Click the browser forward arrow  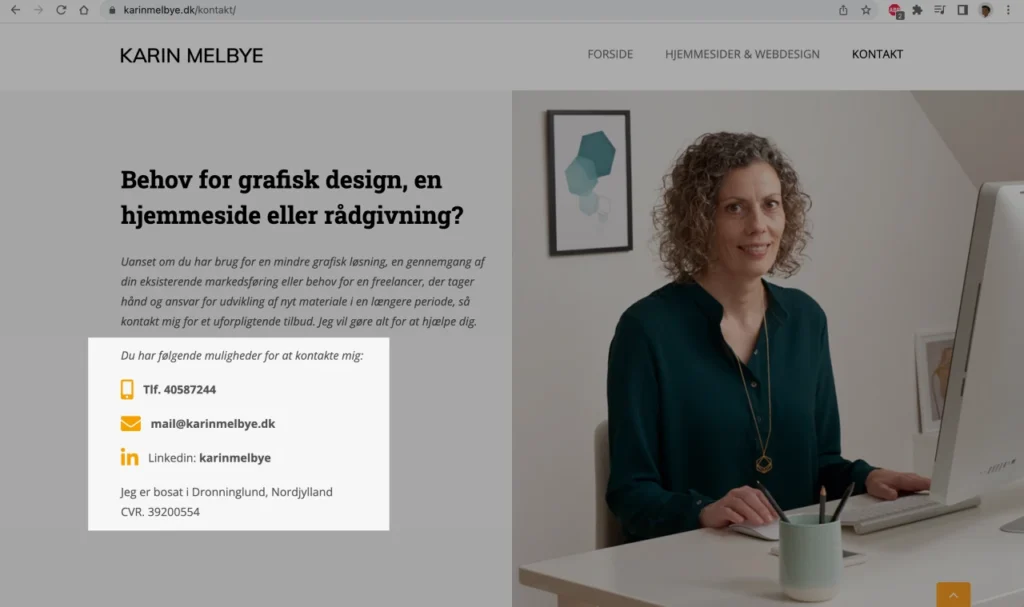click(x=39, y=10)
